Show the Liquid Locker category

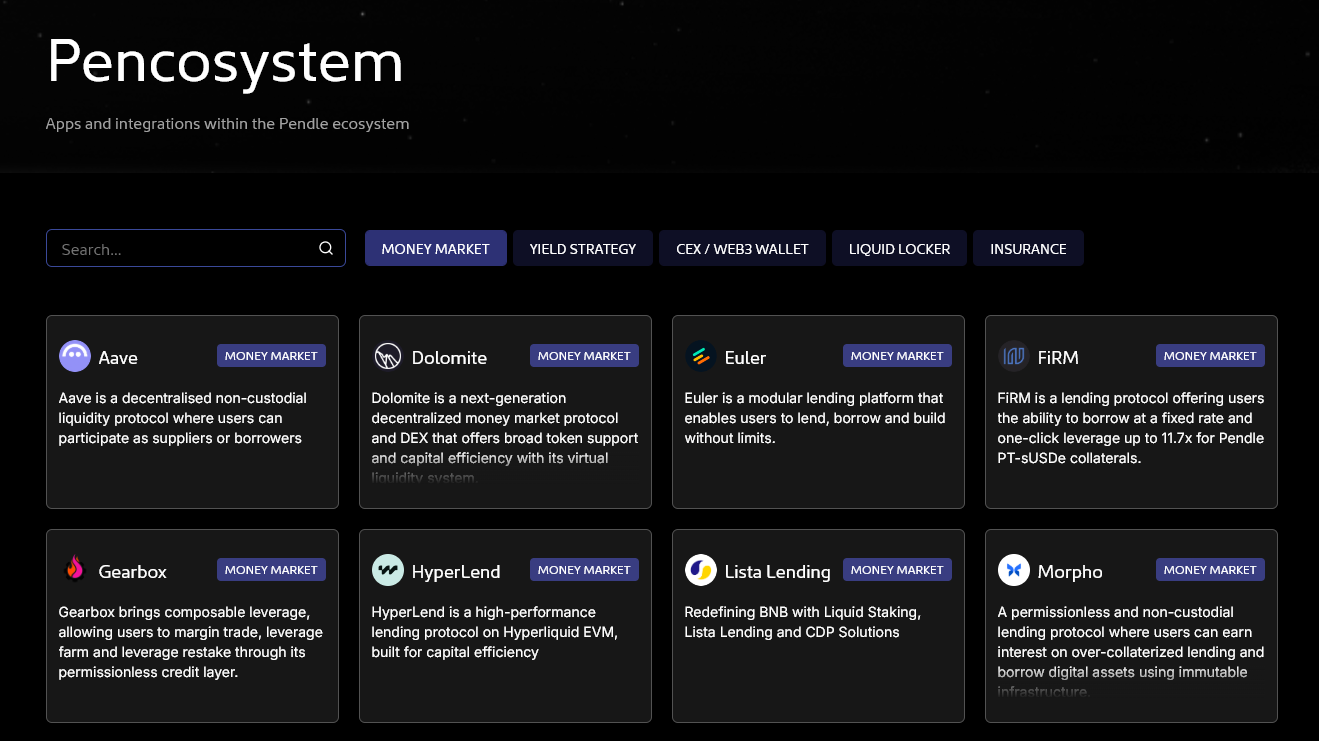pyautogui.click(x=899, y=248)
